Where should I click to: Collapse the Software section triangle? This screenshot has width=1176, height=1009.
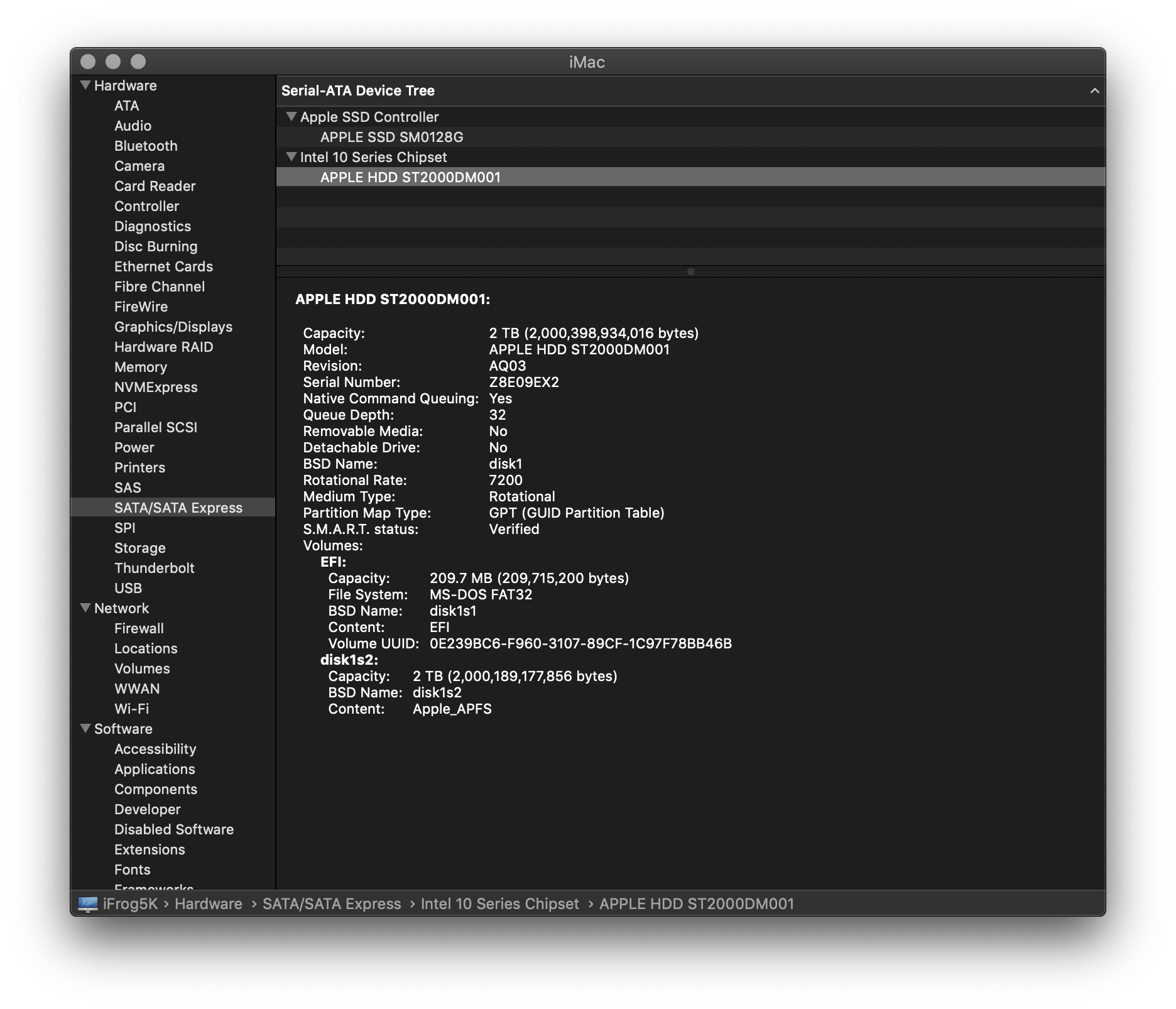(85, 728)
